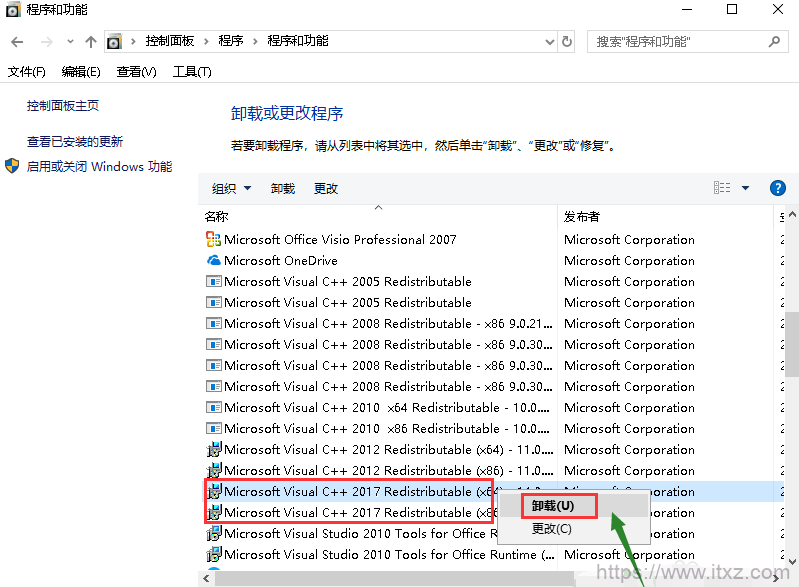Click 程序 in the address breadcrumb
The image size is (799, 587).
pos(231,41)
